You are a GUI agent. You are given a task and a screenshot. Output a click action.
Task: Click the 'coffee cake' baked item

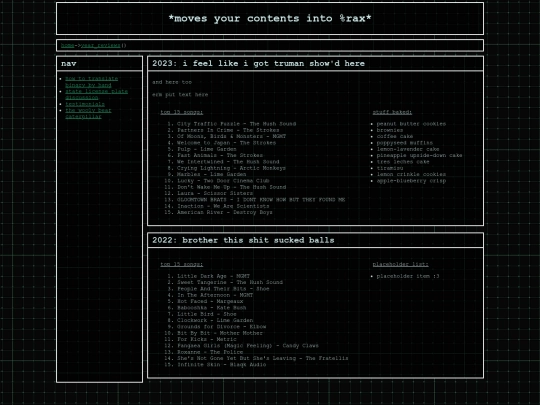[x=395, y=136]
